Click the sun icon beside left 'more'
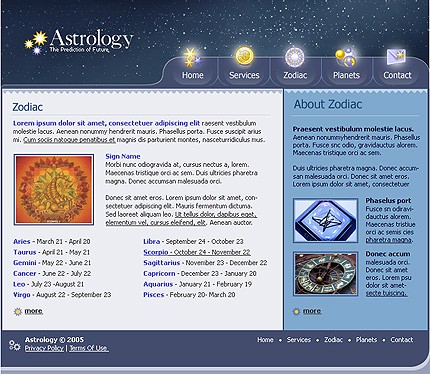 18,312
